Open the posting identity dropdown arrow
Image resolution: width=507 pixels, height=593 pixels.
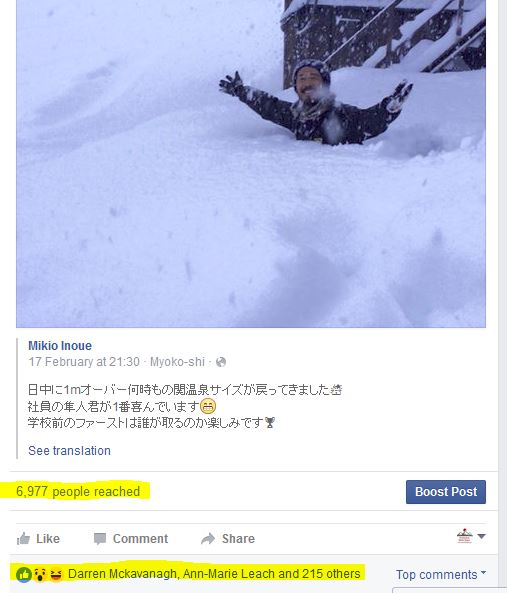tap(481, 536)
